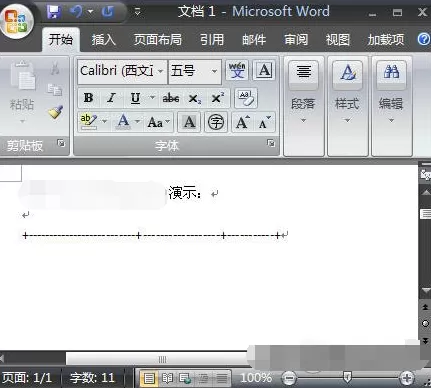Open Word Help question mark
The width and height of the screenshot is (431, 388).
point(424,39)
